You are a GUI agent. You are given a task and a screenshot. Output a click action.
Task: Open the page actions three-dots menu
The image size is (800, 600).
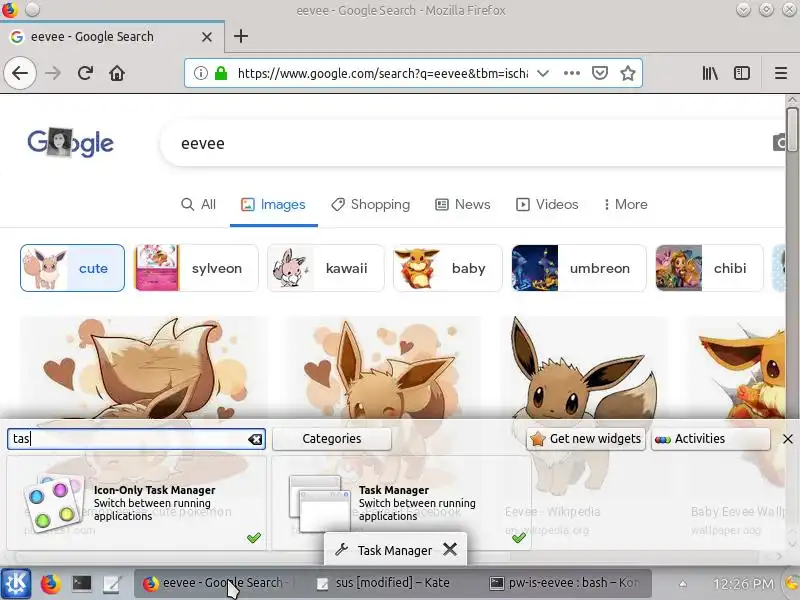571,73
